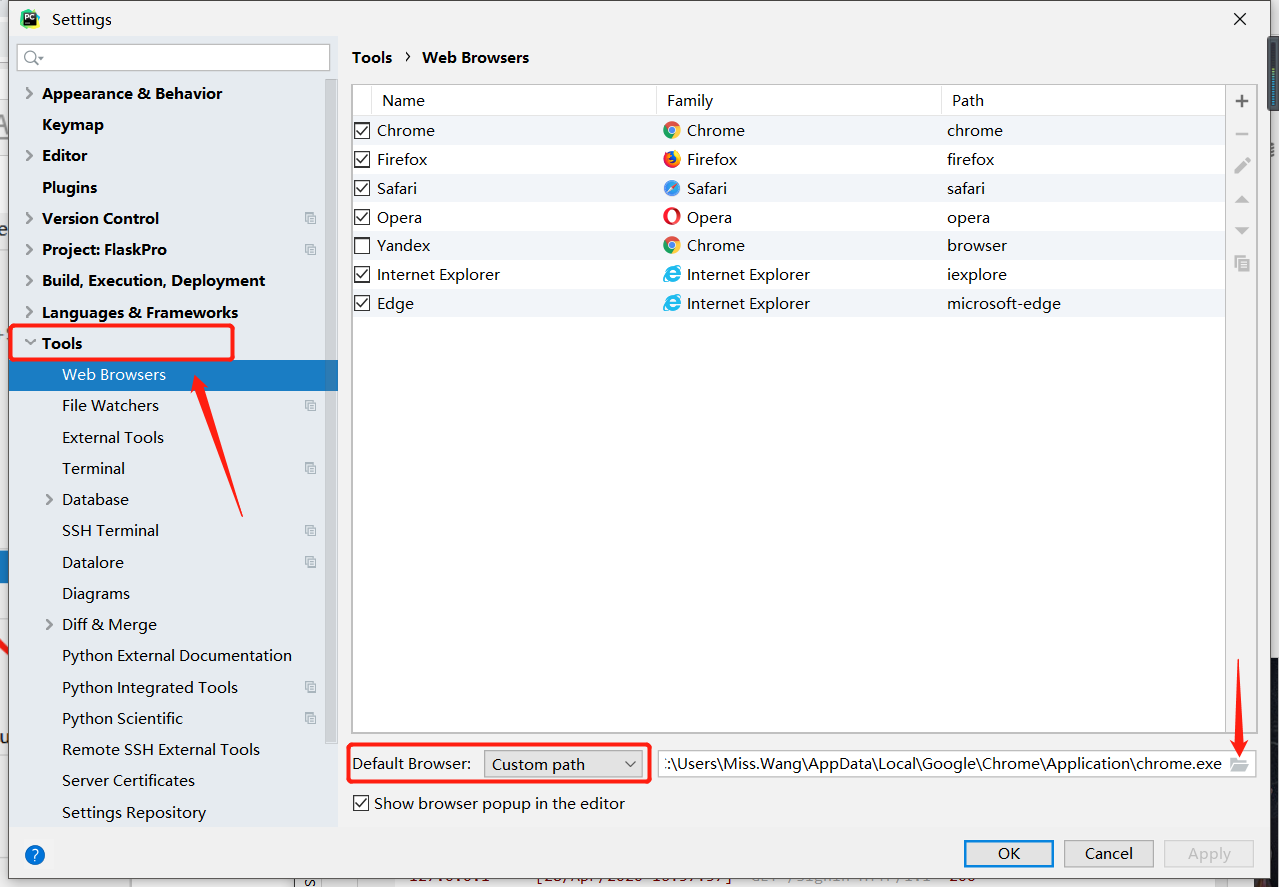The width and height of the screenshot is (1279, 887).
Task: Open Keymap settings
Action: coord(73,125)
